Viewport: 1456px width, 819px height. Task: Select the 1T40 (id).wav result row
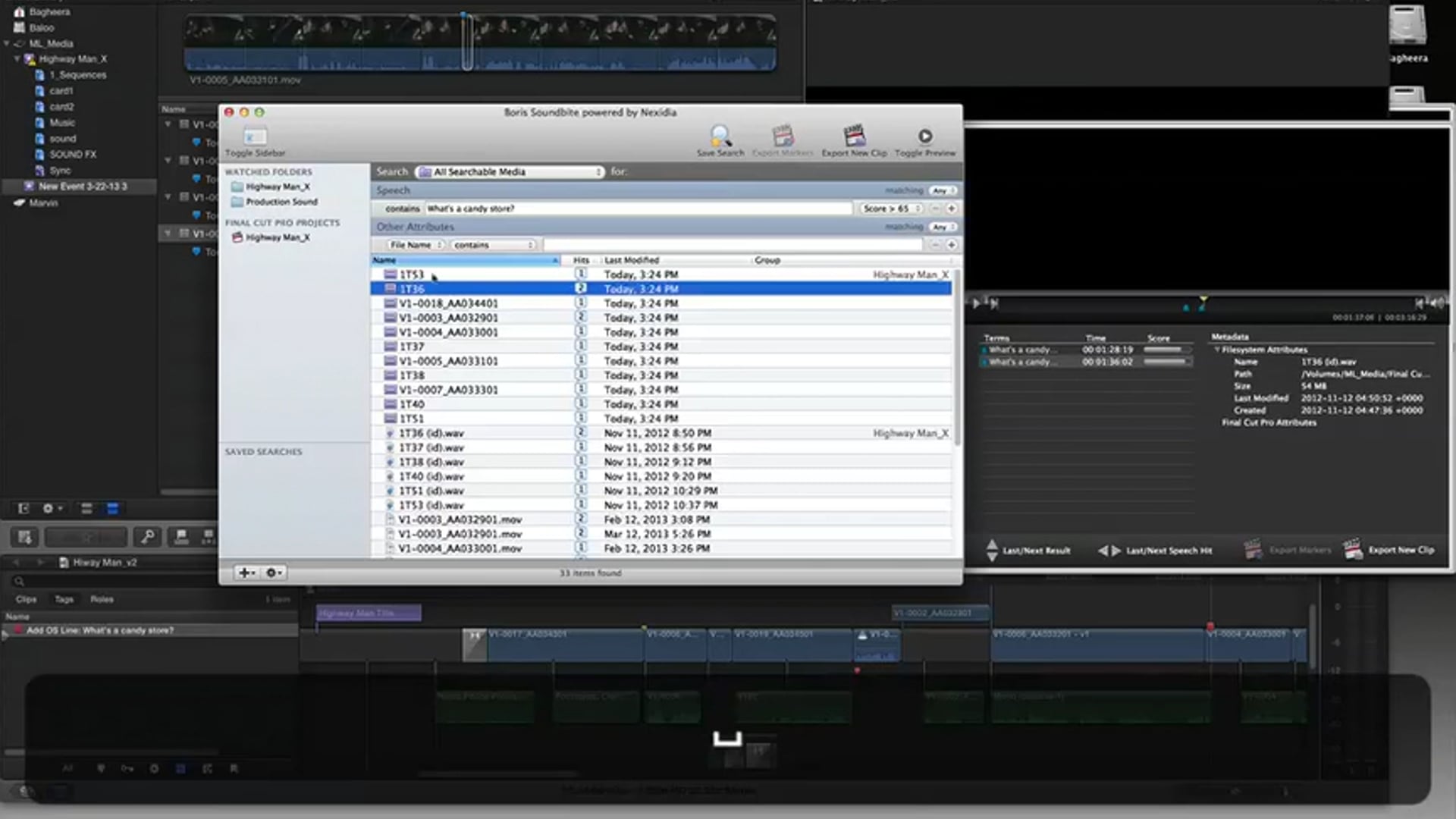[661, 476]
